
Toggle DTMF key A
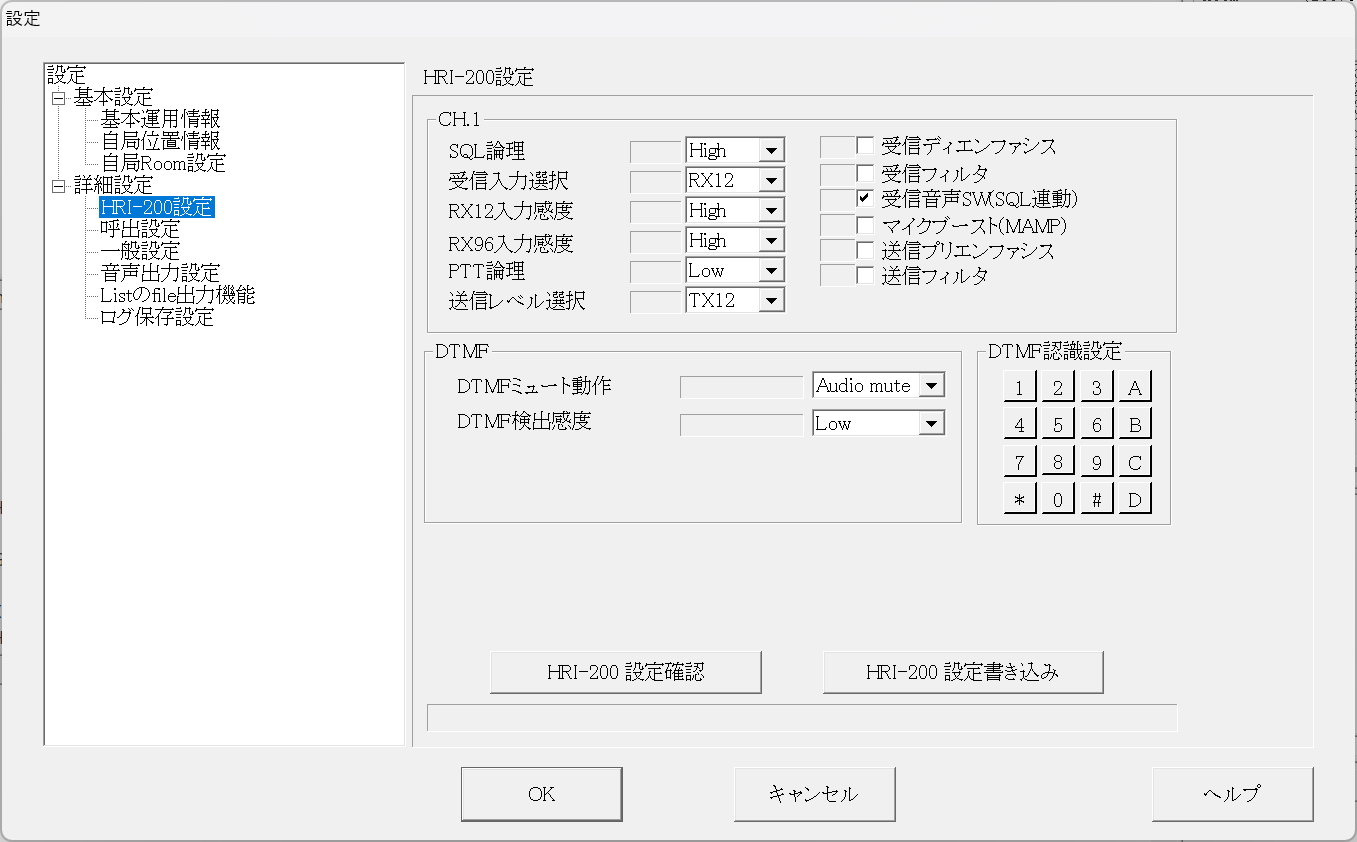pyautogui.click(x=1135, y=387)
